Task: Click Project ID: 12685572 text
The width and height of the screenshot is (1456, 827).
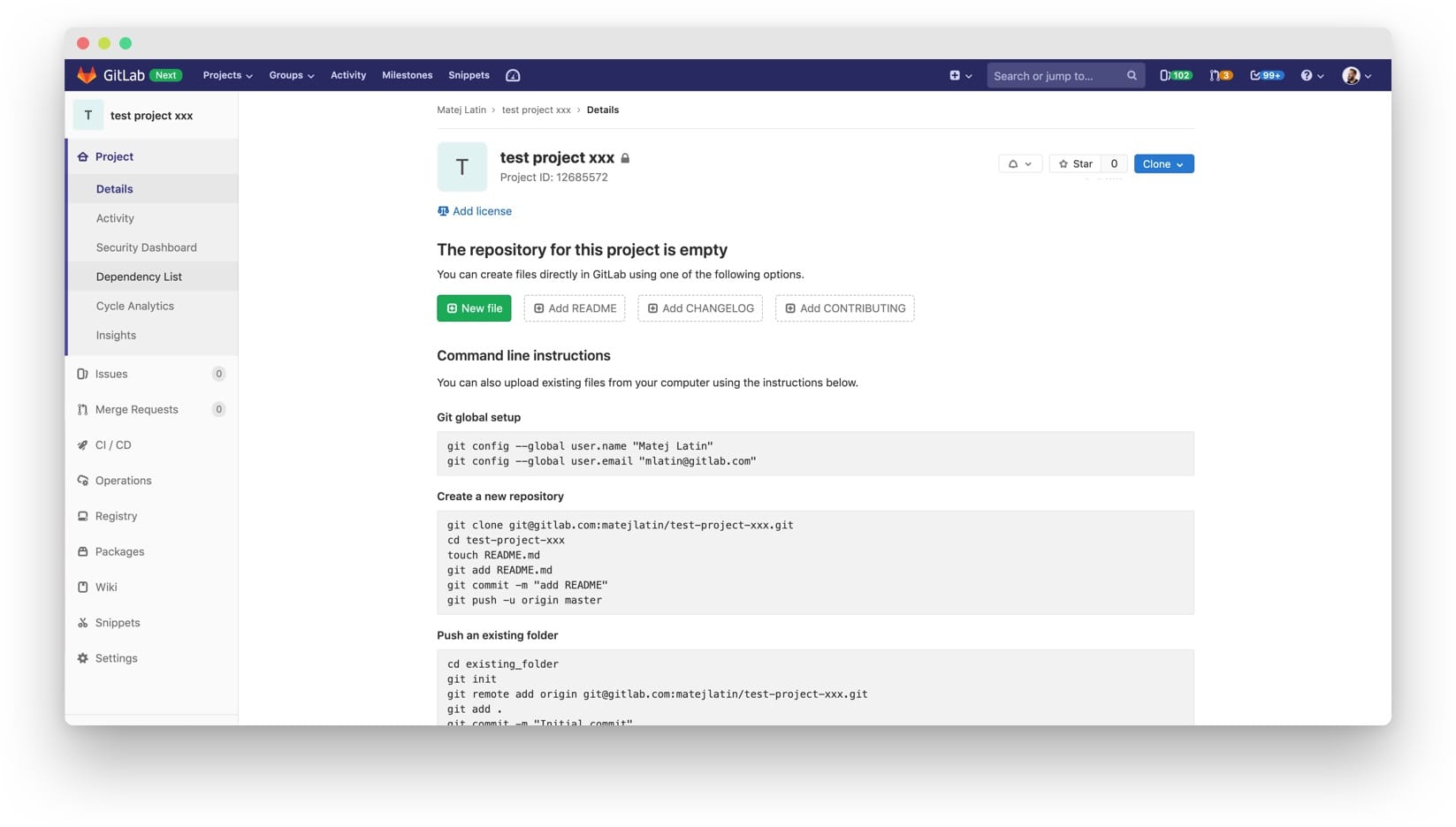Action: (553, 178)
